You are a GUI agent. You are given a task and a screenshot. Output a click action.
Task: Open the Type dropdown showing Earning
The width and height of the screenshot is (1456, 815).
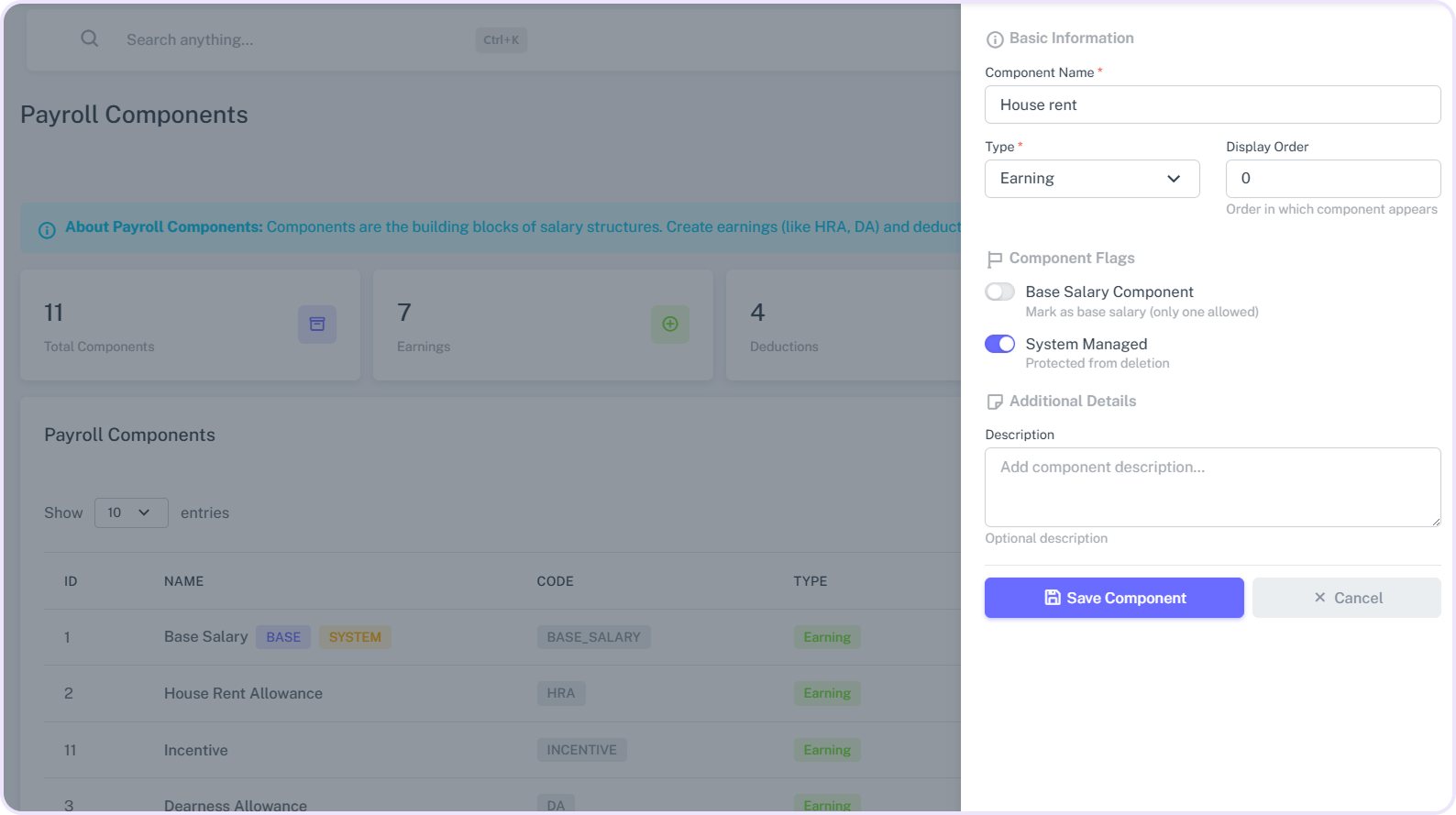click(x=1092, y=179)
